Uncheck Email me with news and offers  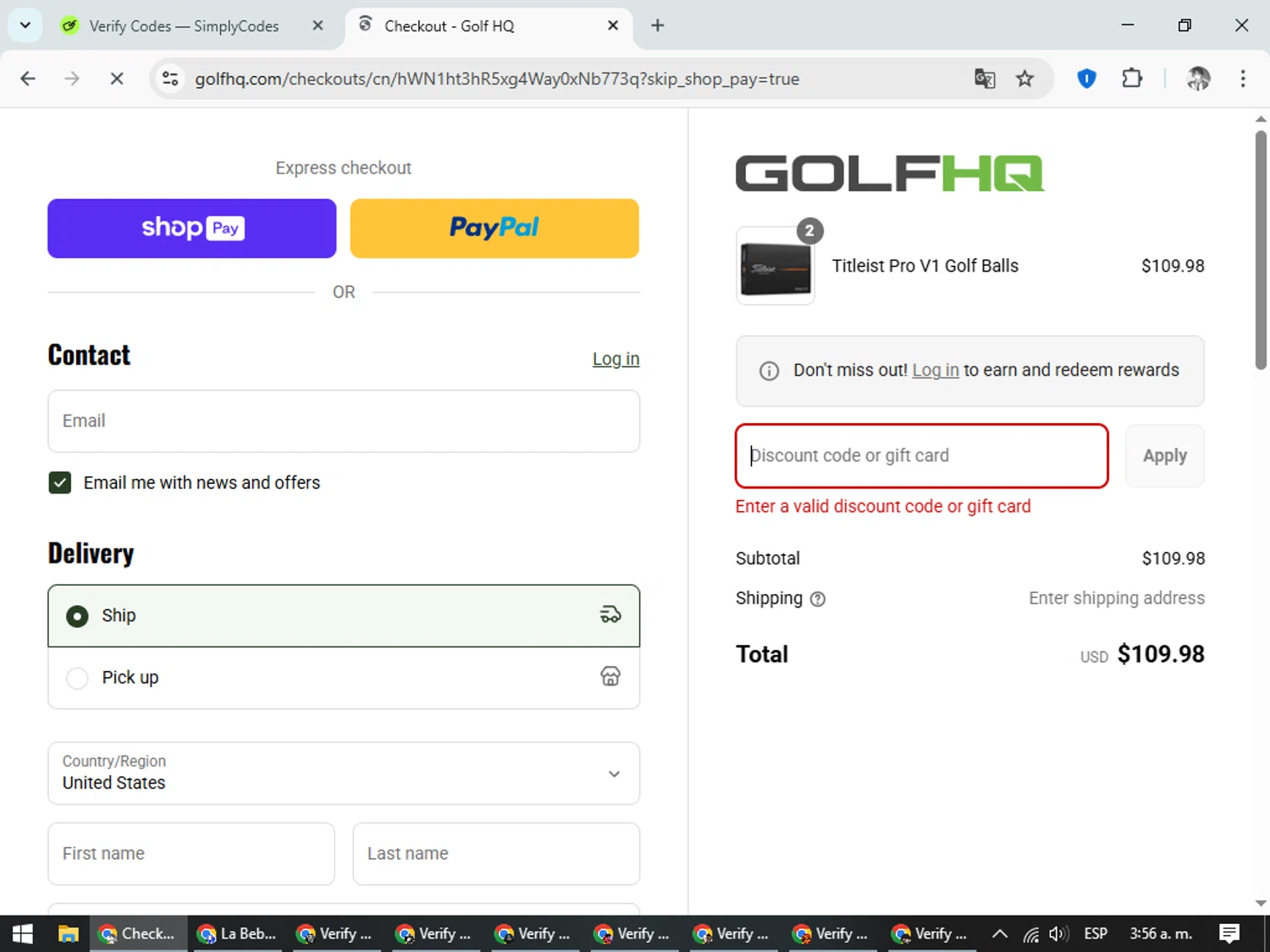pos(60,483)
